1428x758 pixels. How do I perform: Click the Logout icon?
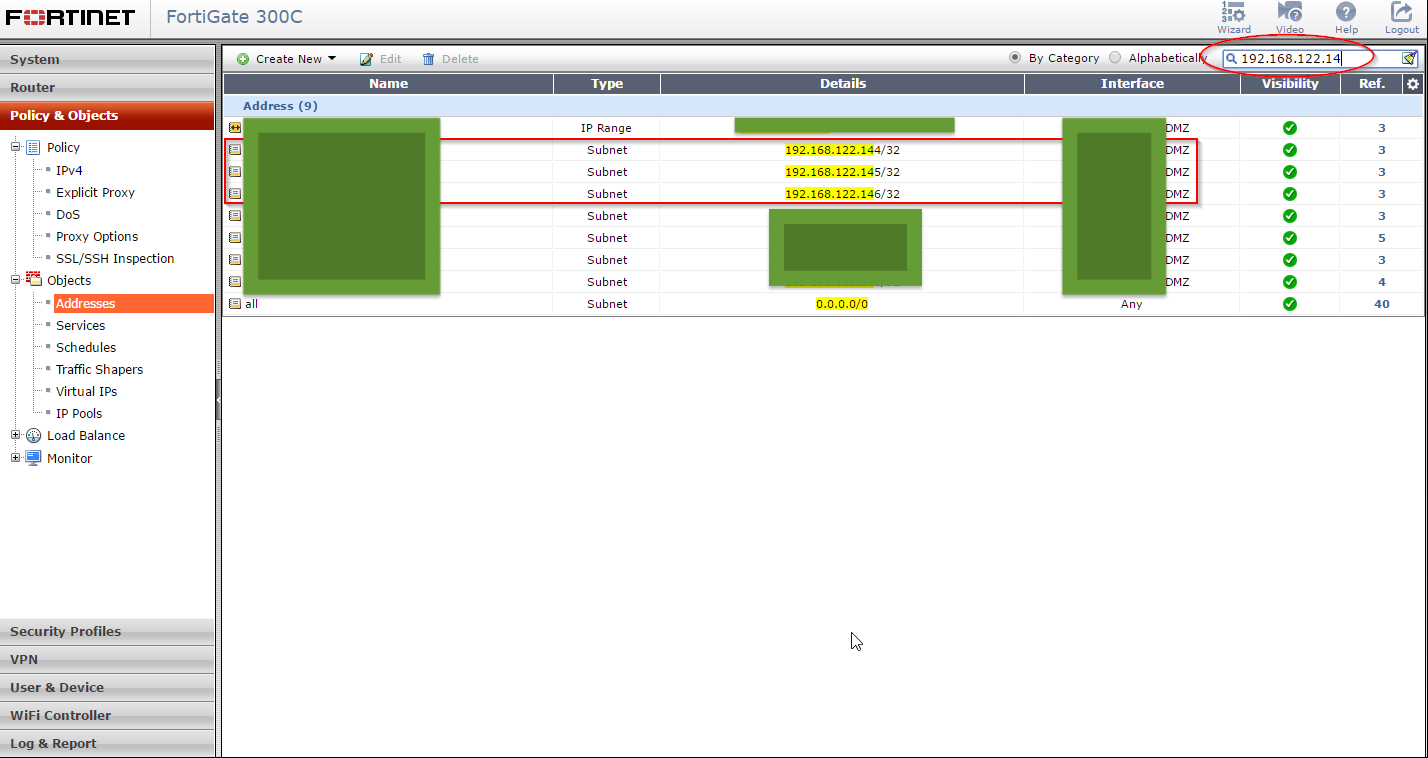[x=1402, y=12]
